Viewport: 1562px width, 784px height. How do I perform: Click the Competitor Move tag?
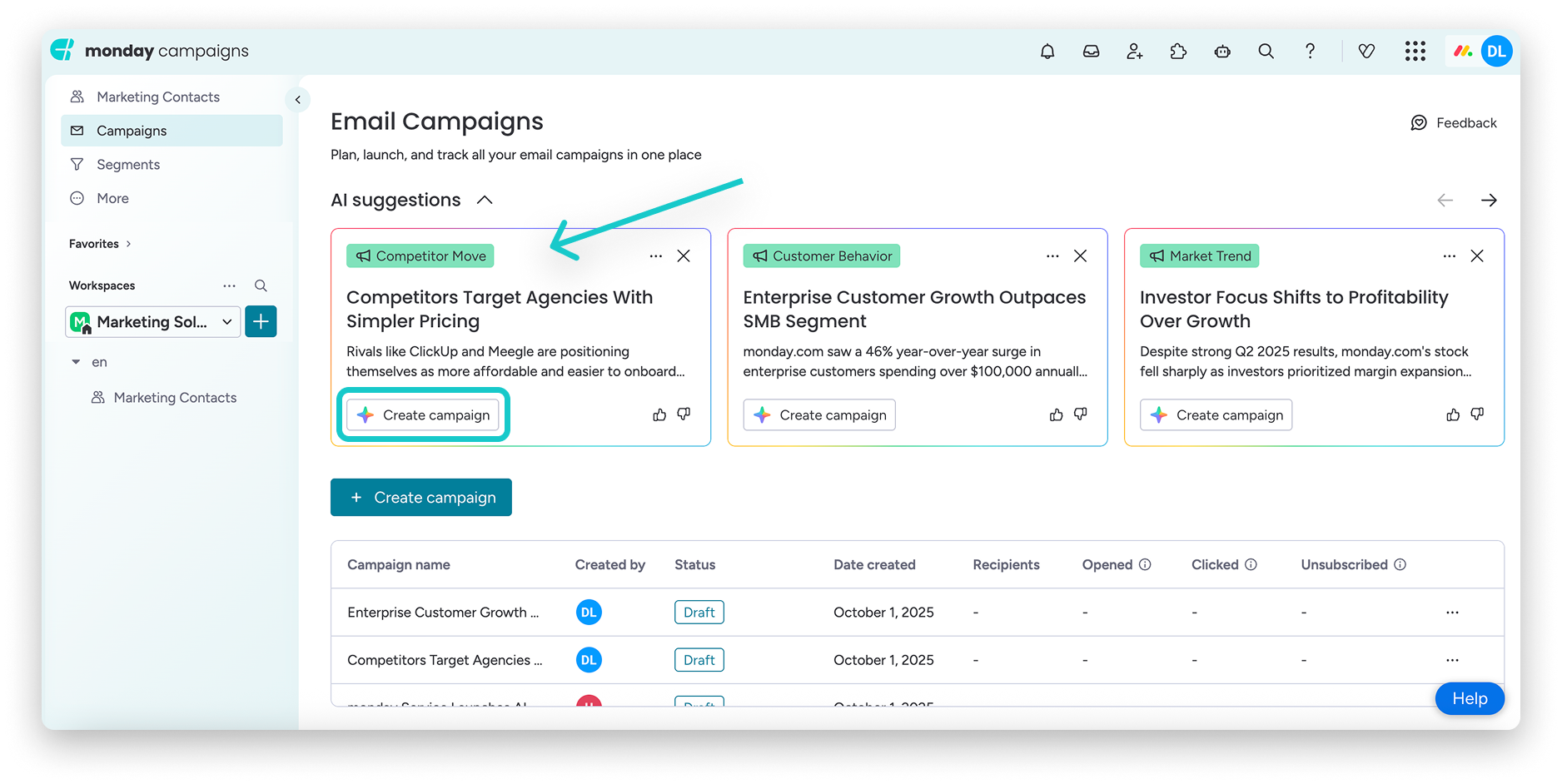coord(420,256)
